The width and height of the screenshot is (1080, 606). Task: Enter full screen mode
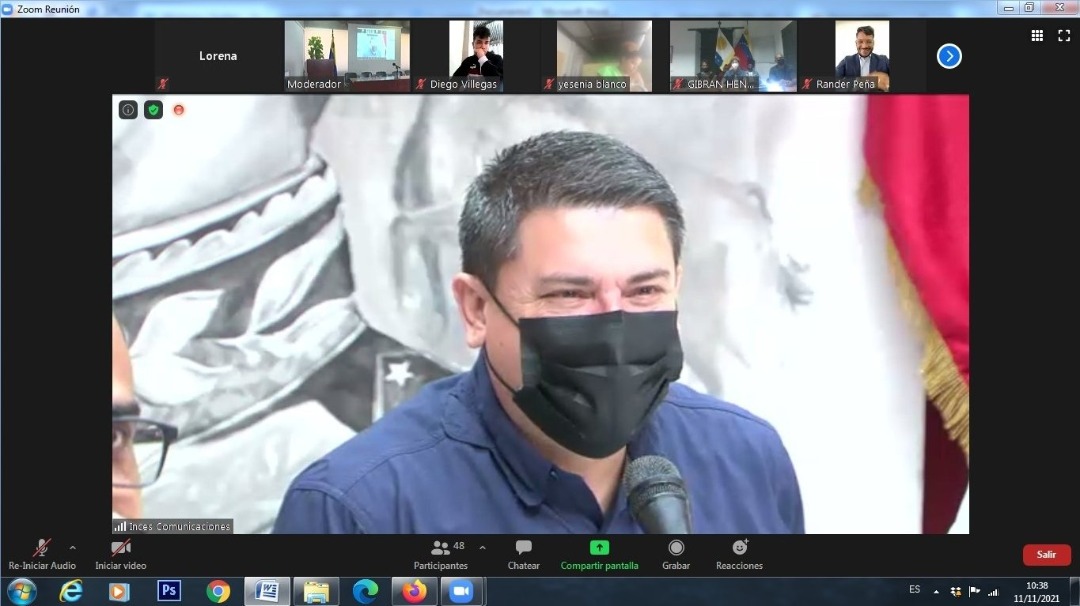pos(1063,36)
